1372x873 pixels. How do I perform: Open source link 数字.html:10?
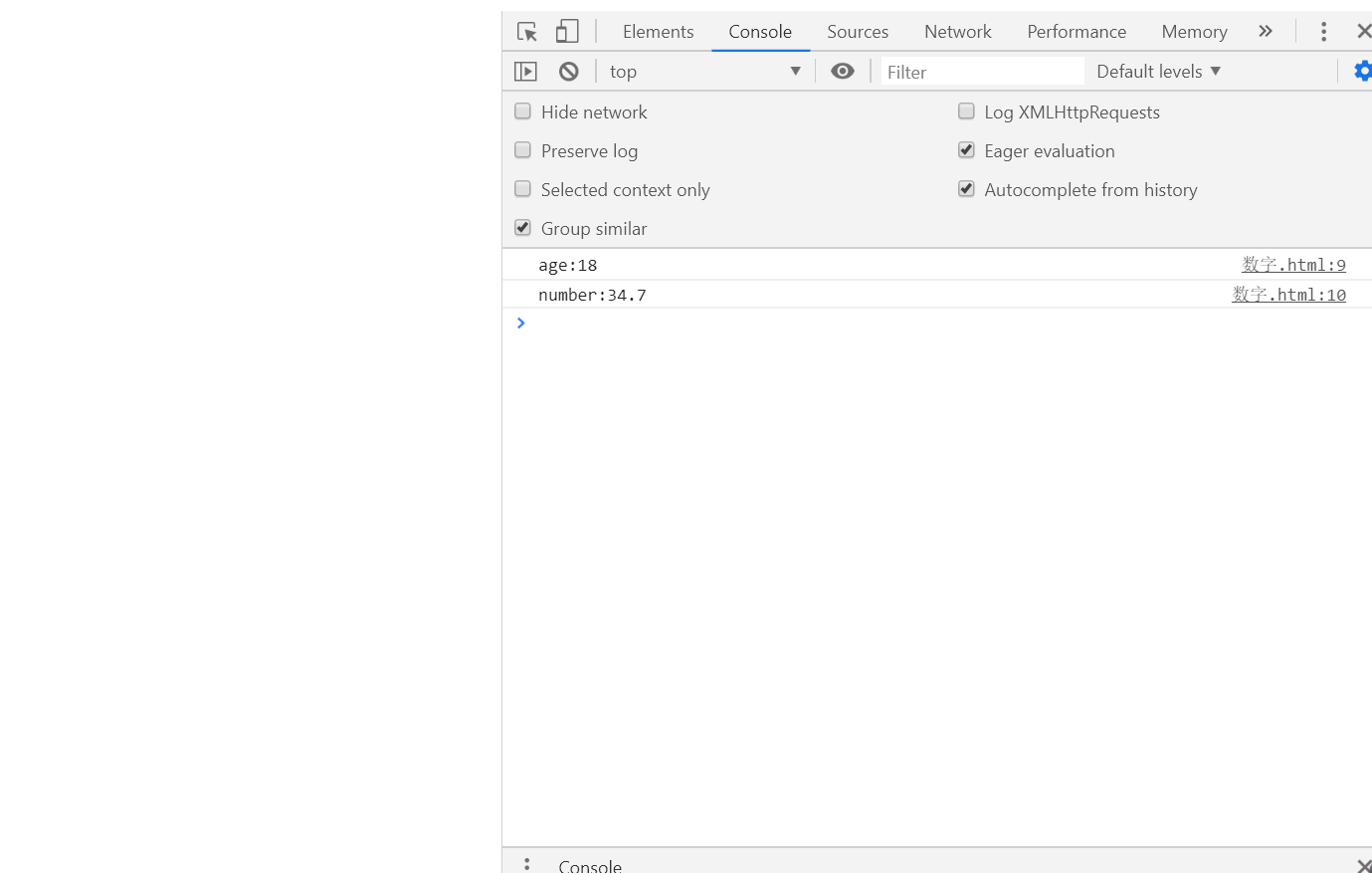tap(1288, 295)
